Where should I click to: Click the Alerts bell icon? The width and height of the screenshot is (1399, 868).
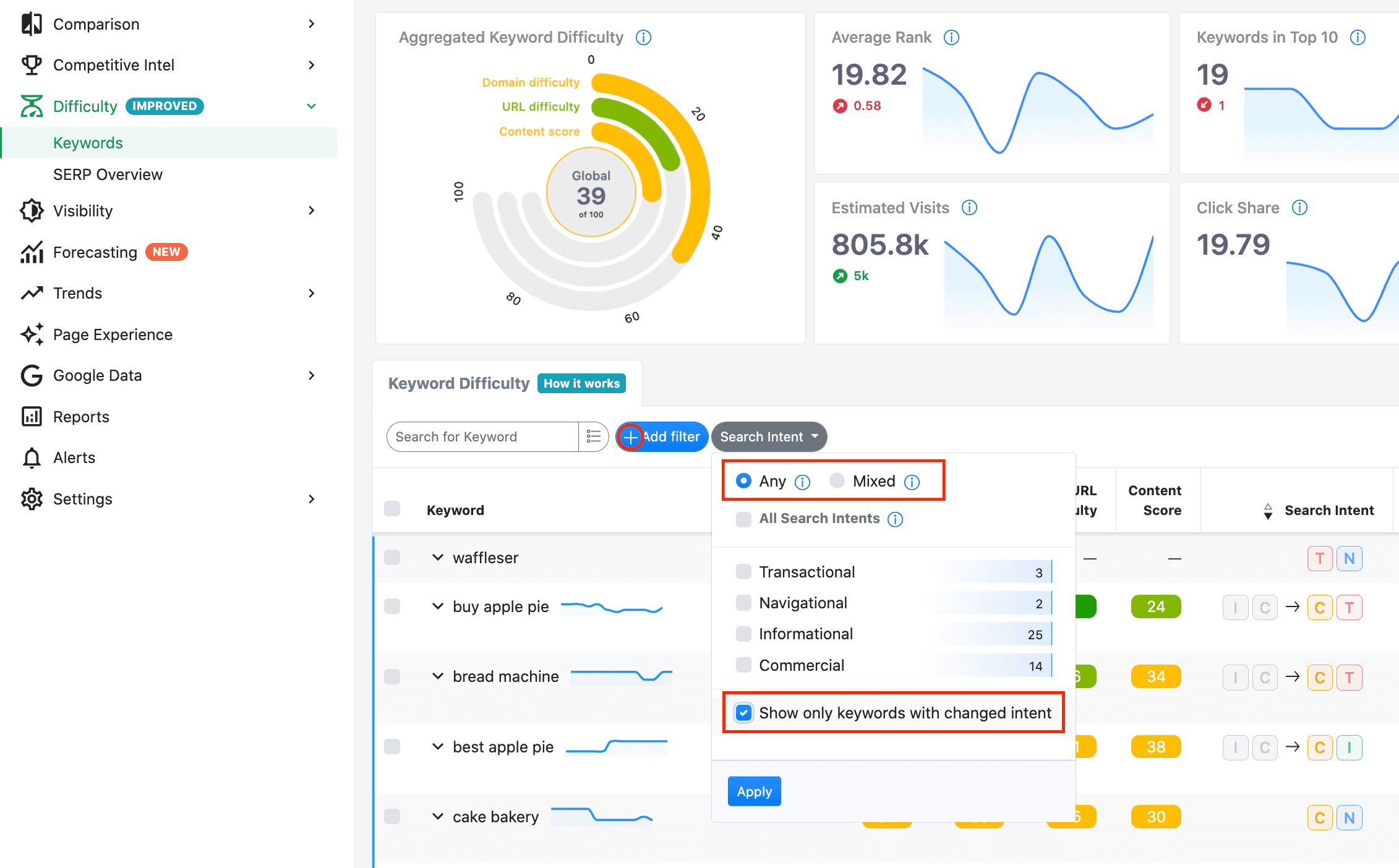[32, 458]
